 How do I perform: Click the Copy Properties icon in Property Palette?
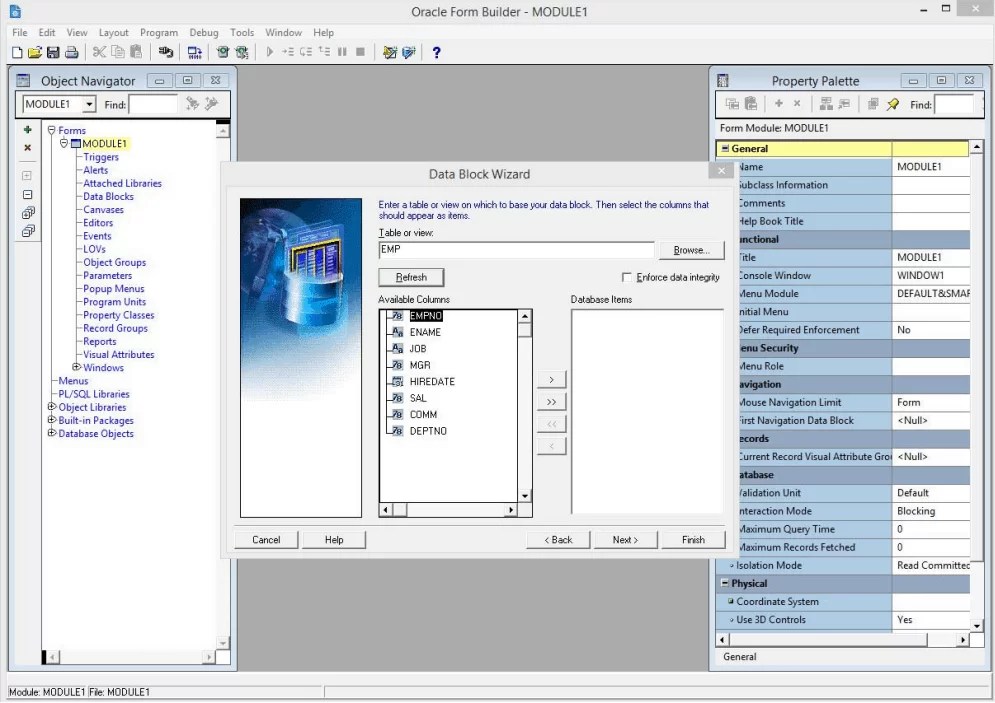tap(732, 104)
